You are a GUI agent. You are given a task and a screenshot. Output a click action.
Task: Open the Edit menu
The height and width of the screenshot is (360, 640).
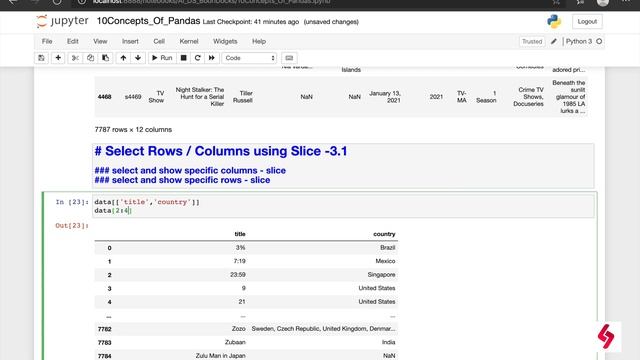click(x=73, y=41)
